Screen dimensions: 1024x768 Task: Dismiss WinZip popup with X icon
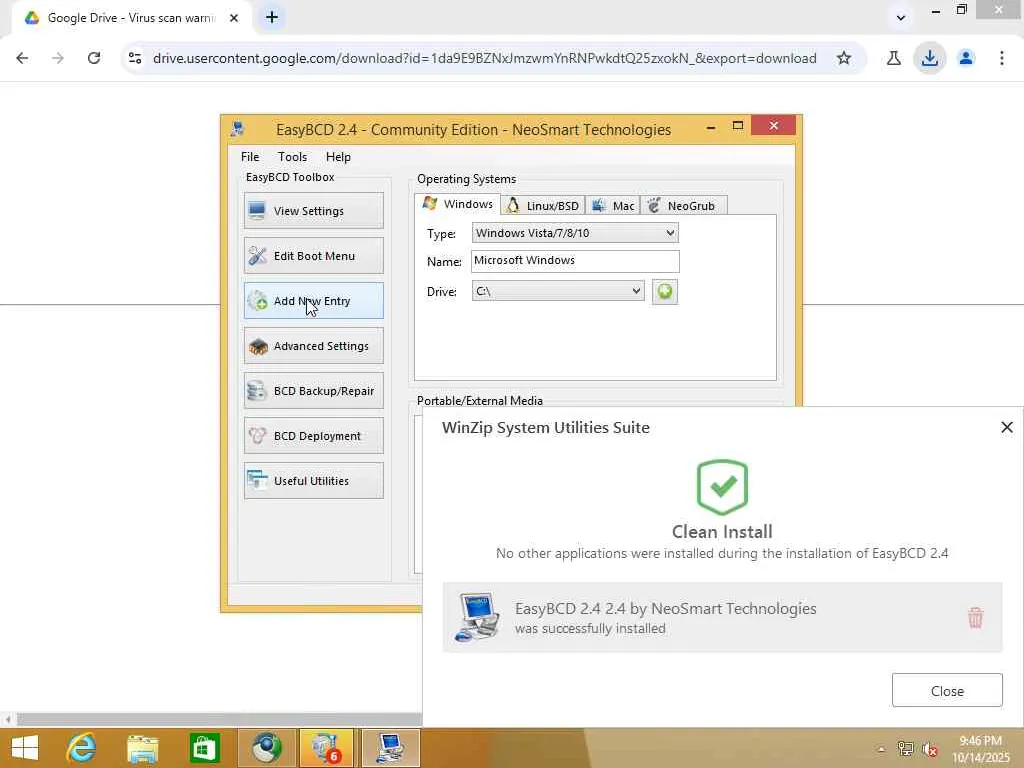click(1006, 427)
